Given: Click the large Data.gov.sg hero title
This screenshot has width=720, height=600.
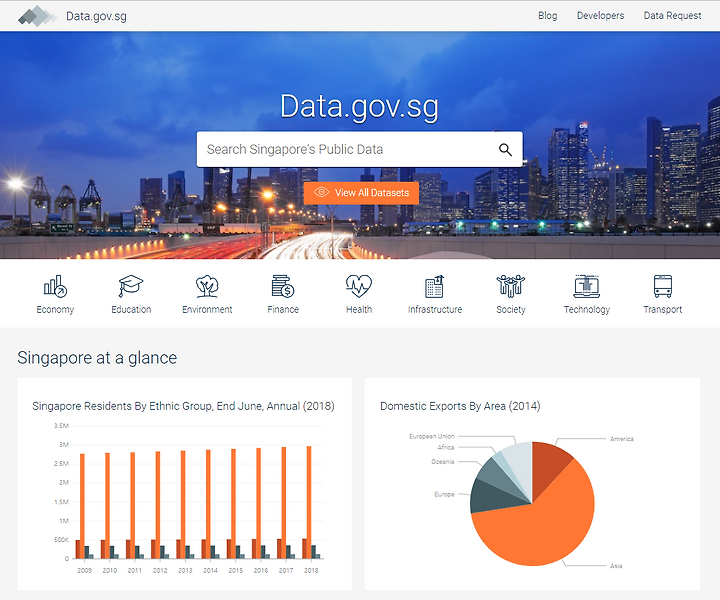Looking at the screenshot, I should coord(360,107).
